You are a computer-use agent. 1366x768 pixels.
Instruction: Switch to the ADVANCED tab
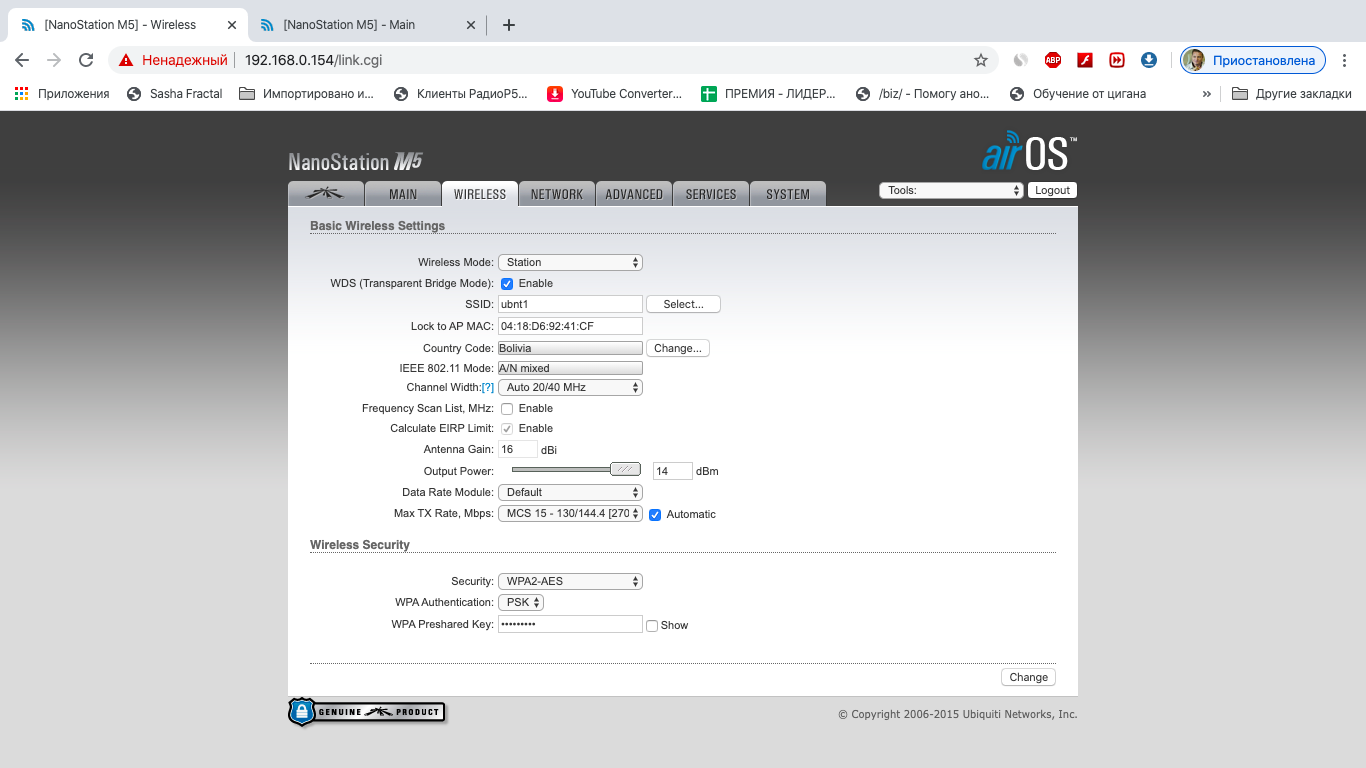(634, 194)
